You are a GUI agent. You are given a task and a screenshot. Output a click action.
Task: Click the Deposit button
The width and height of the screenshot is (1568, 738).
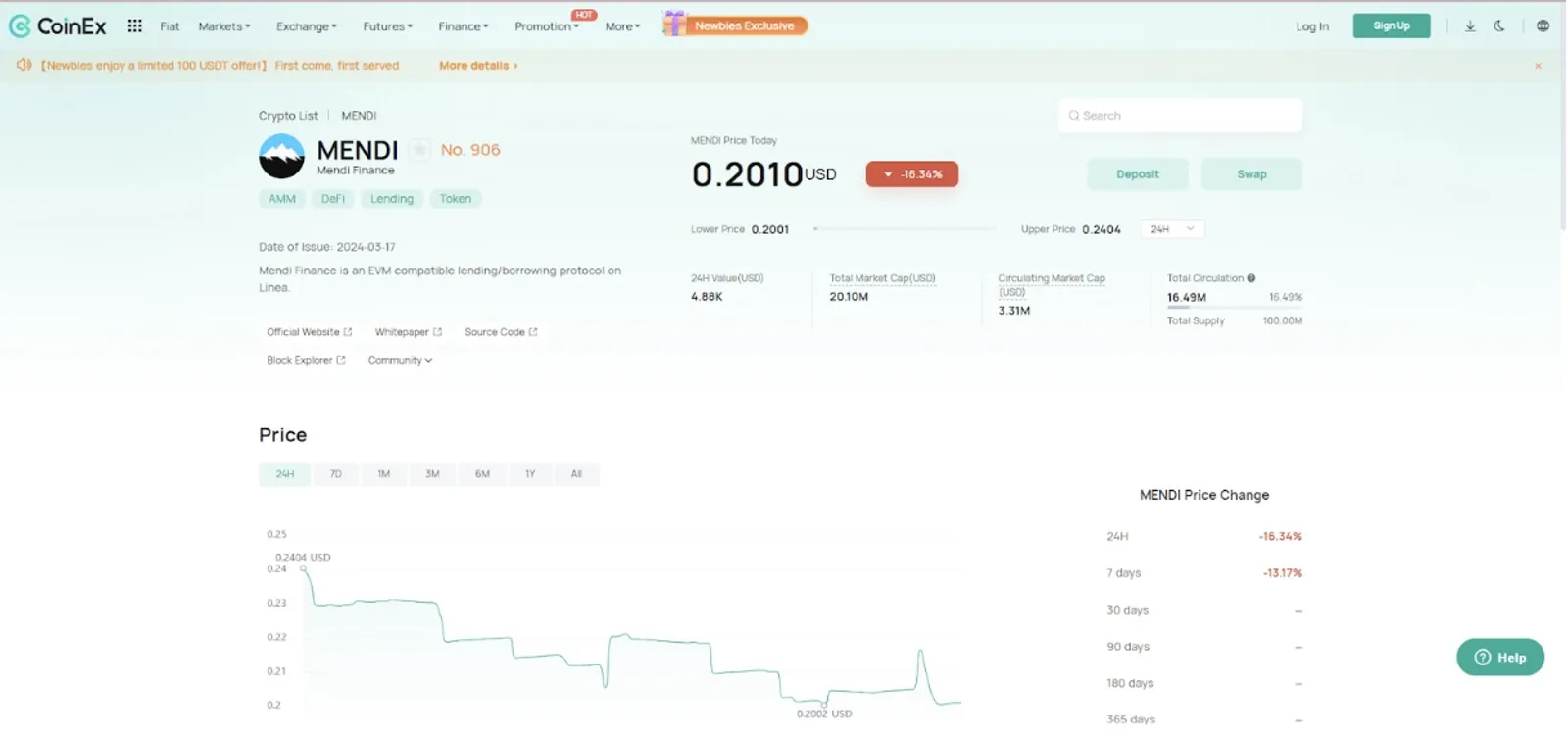pyautogui.click(x=1138, y=174)
